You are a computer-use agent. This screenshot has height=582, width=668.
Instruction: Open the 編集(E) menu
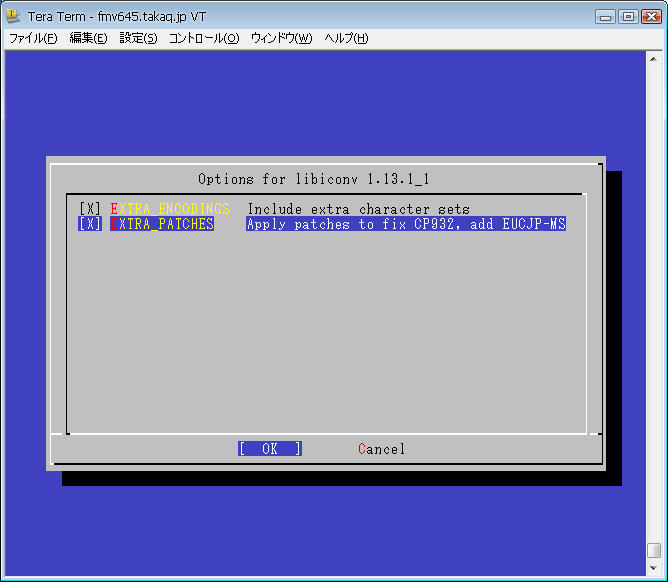click(x=88, y=38)
